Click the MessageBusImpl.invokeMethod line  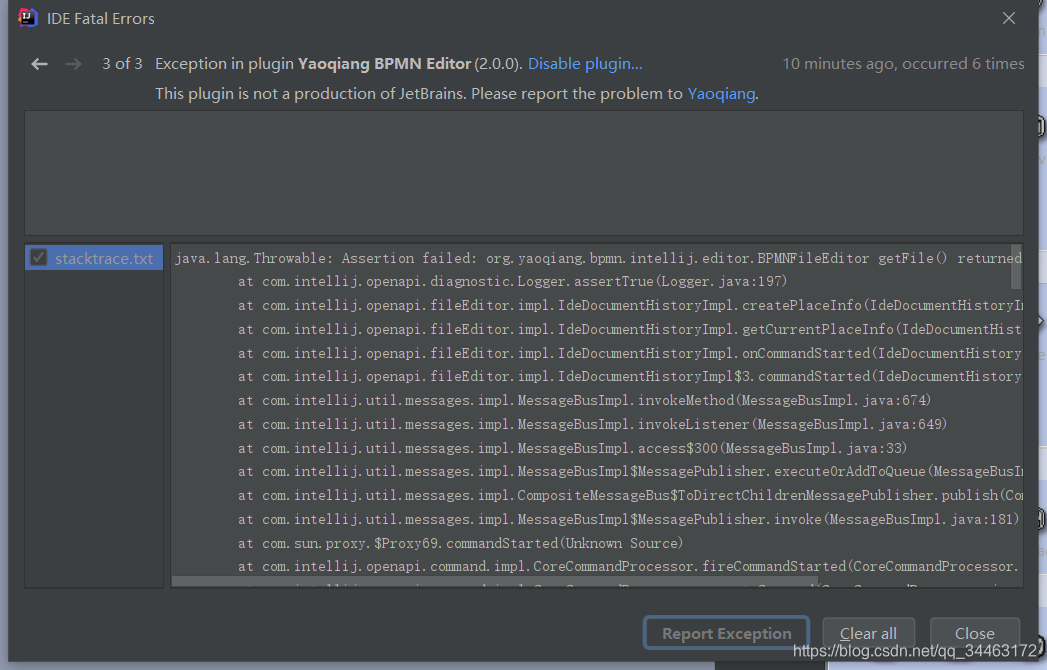pyautogui.click(x=584, y=400)
